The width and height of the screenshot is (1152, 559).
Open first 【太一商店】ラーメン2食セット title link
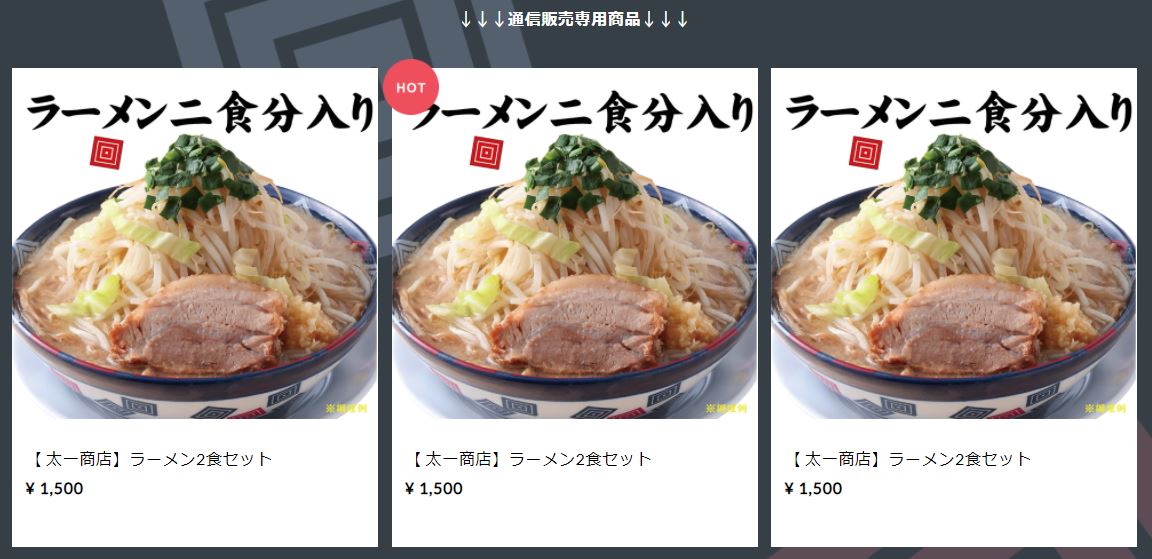[x=149, y=460]
